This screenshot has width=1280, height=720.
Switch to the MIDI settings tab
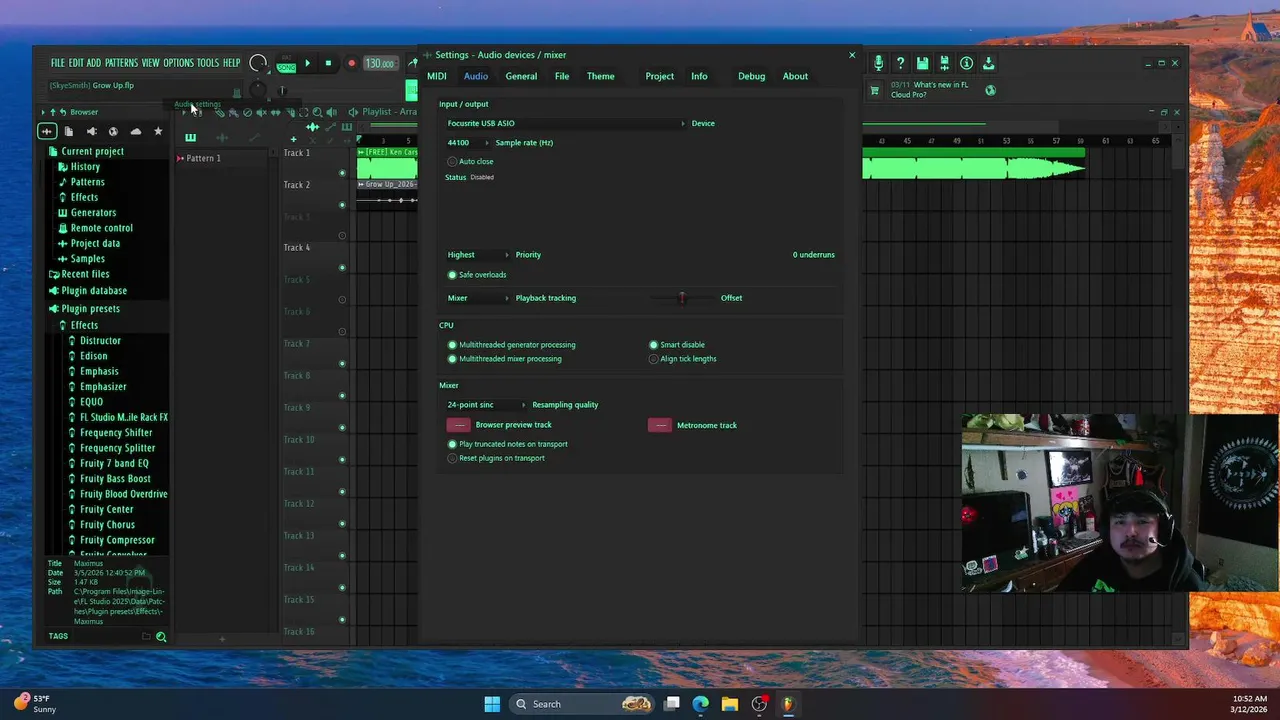437,76
